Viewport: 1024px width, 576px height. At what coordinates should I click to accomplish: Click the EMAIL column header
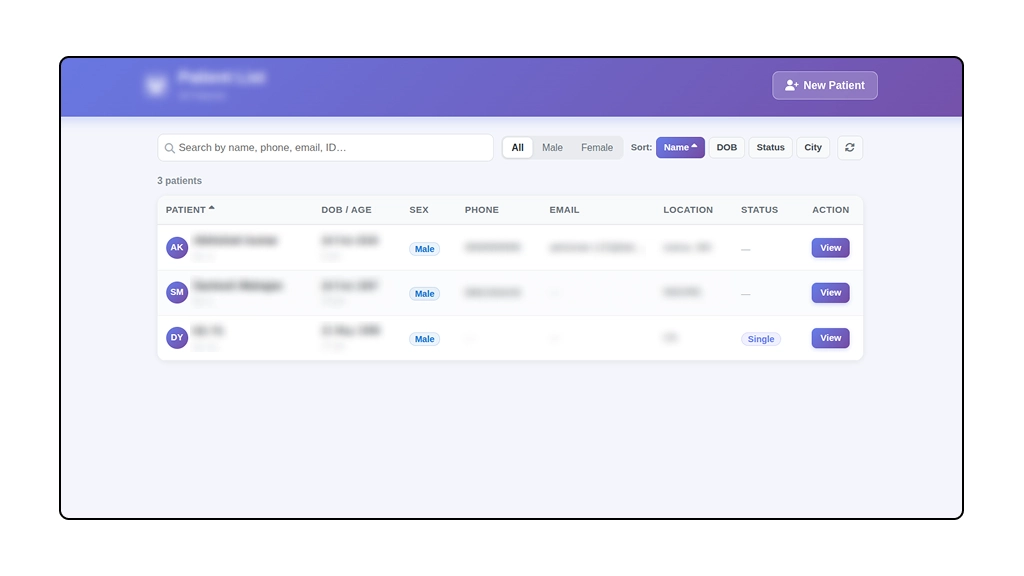[564, 210]
